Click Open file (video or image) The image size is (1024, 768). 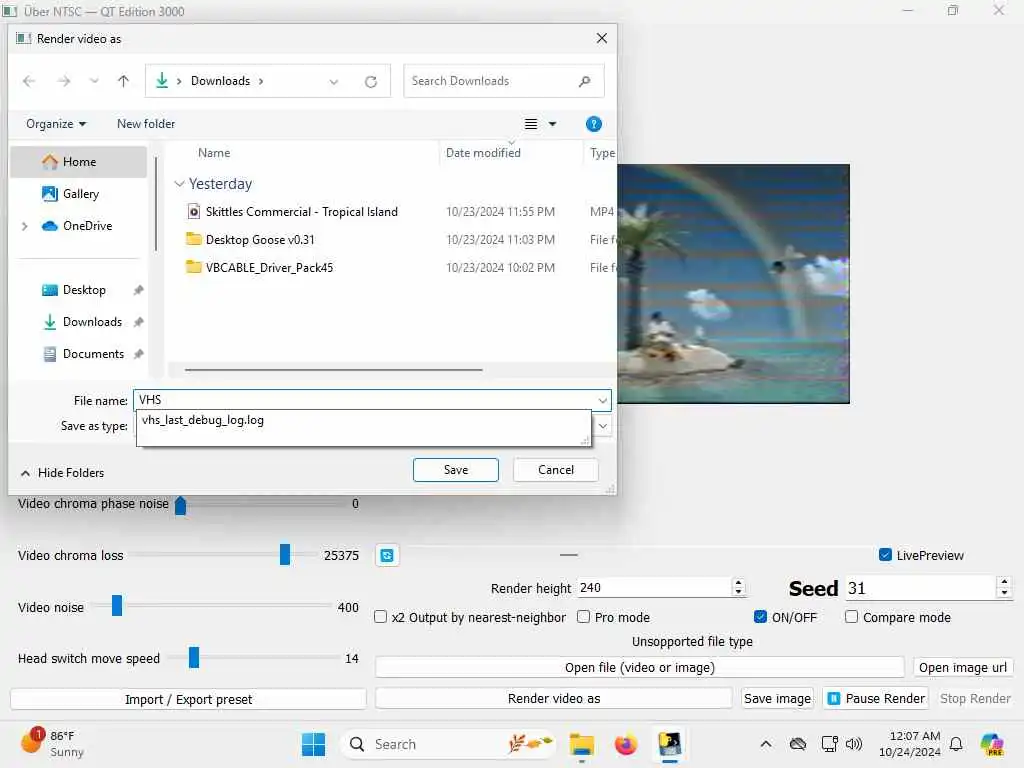click(x=639, y=667)
